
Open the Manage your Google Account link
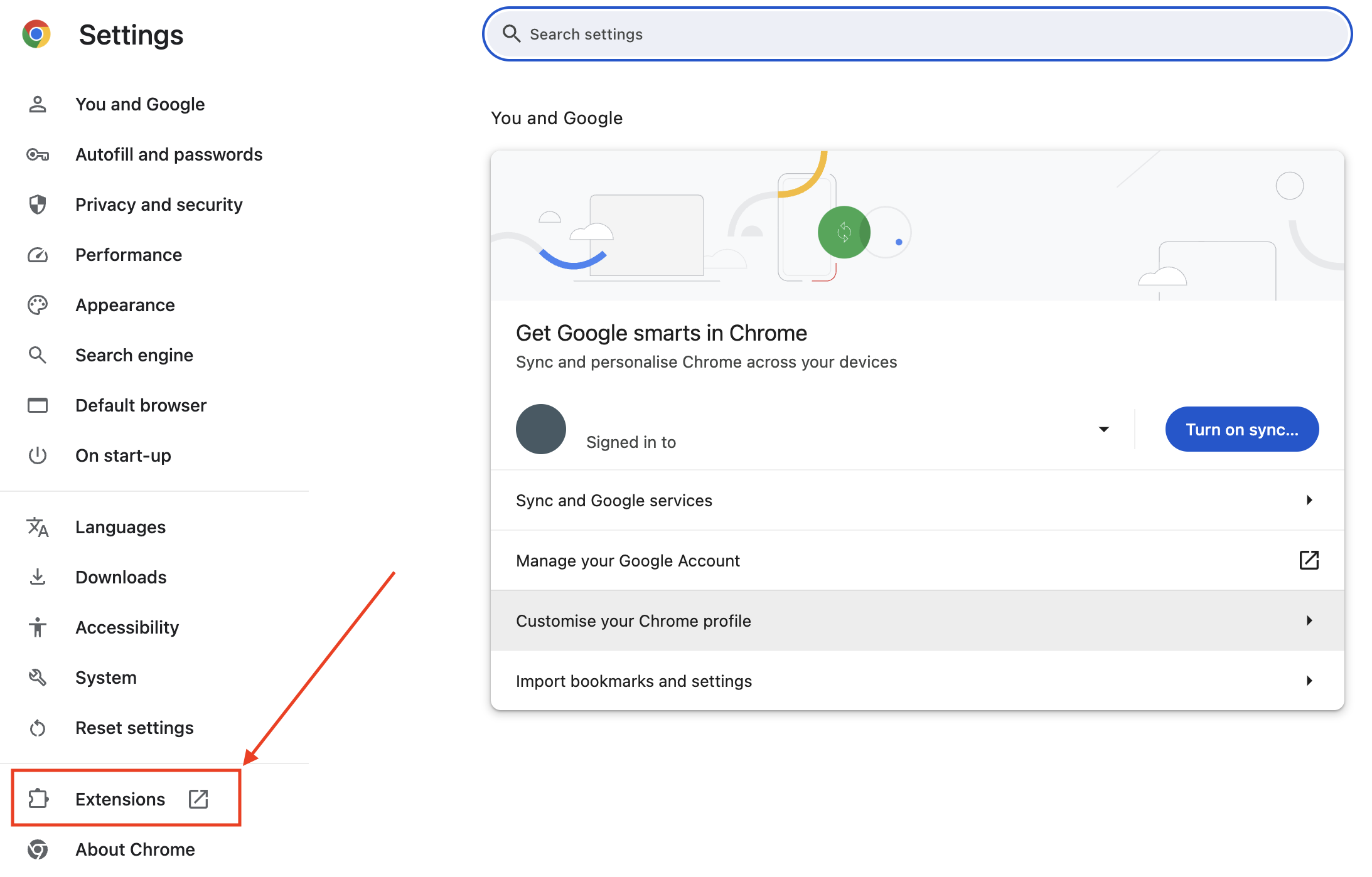(916, 561)
